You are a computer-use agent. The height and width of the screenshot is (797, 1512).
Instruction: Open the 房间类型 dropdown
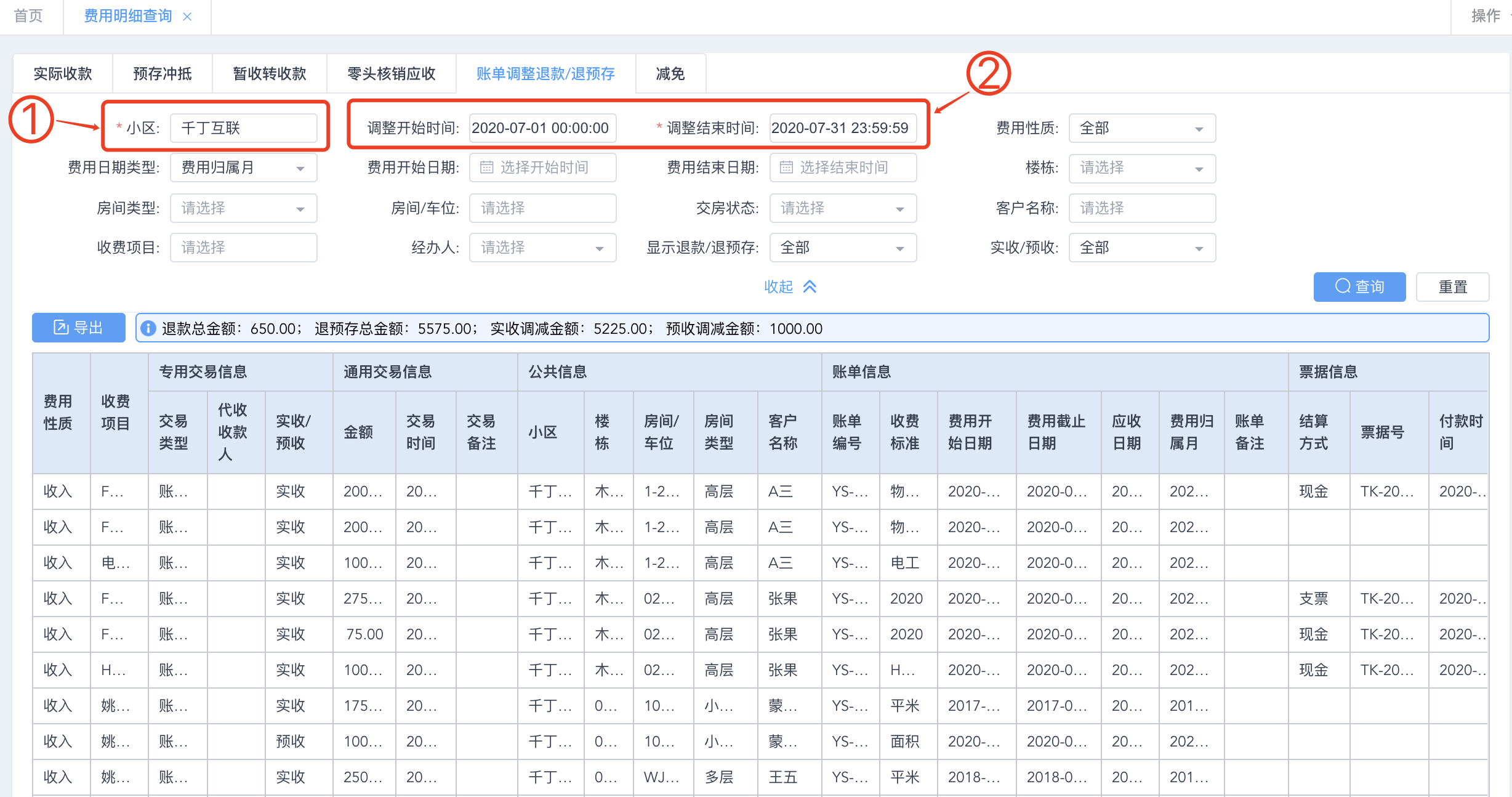pyautogui.click(x=243, y=208)
